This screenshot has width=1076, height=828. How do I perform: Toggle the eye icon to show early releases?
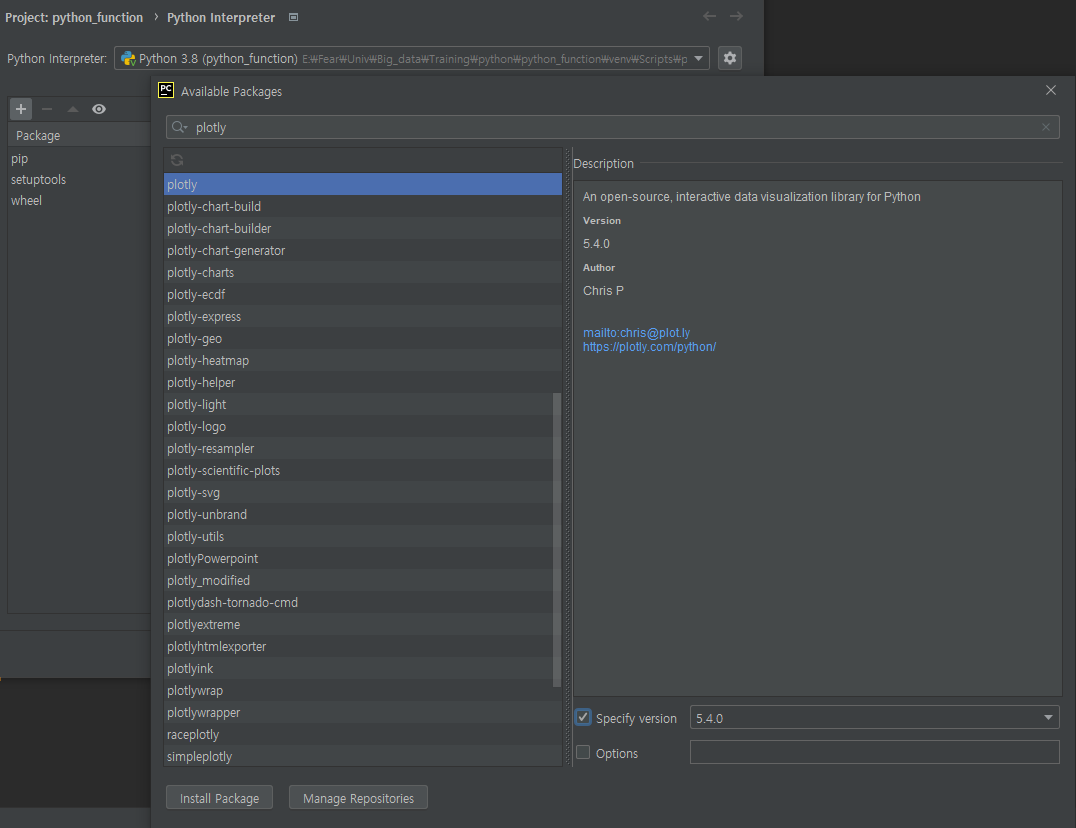click(x=99, y=109)
